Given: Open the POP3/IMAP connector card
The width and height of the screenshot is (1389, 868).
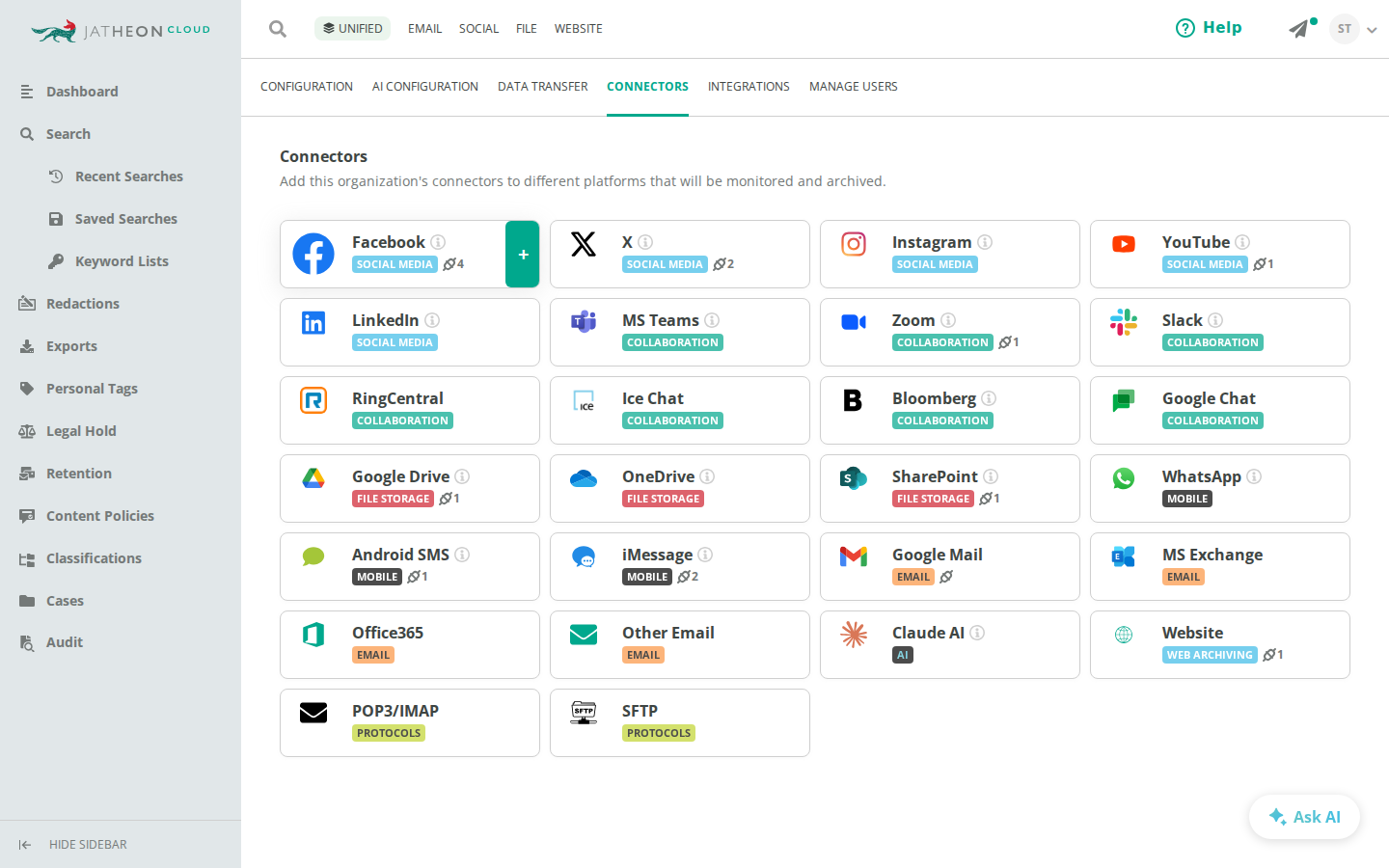Looking at the screenshot, I should pyautogui.click(x=410, y=722).
